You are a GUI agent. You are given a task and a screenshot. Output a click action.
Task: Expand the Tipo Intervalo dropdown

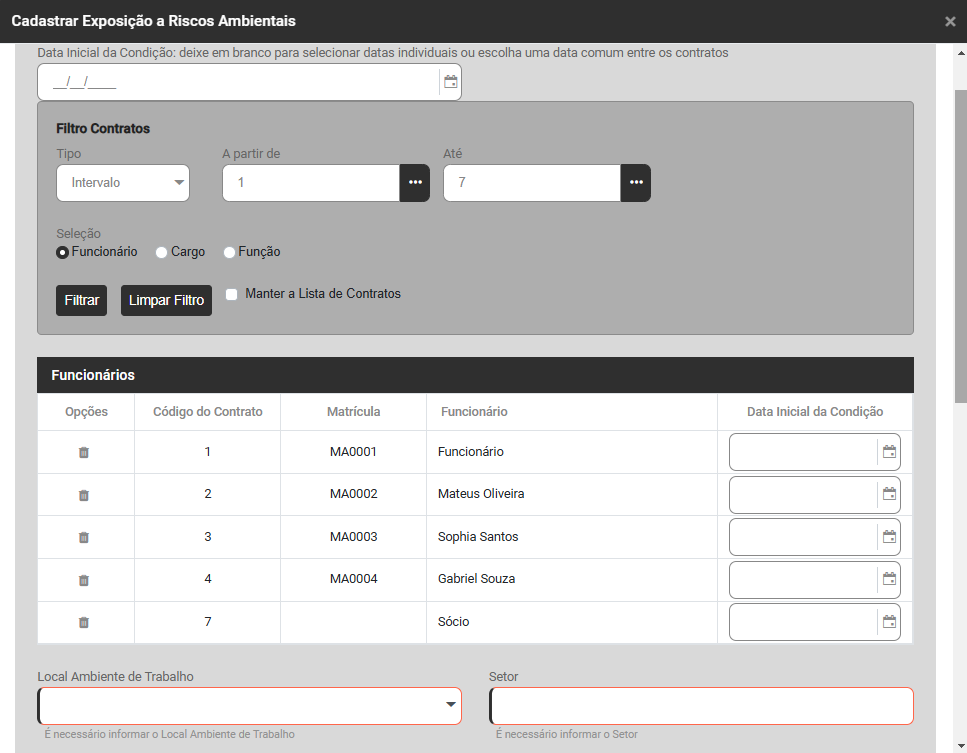pos(123,183)
